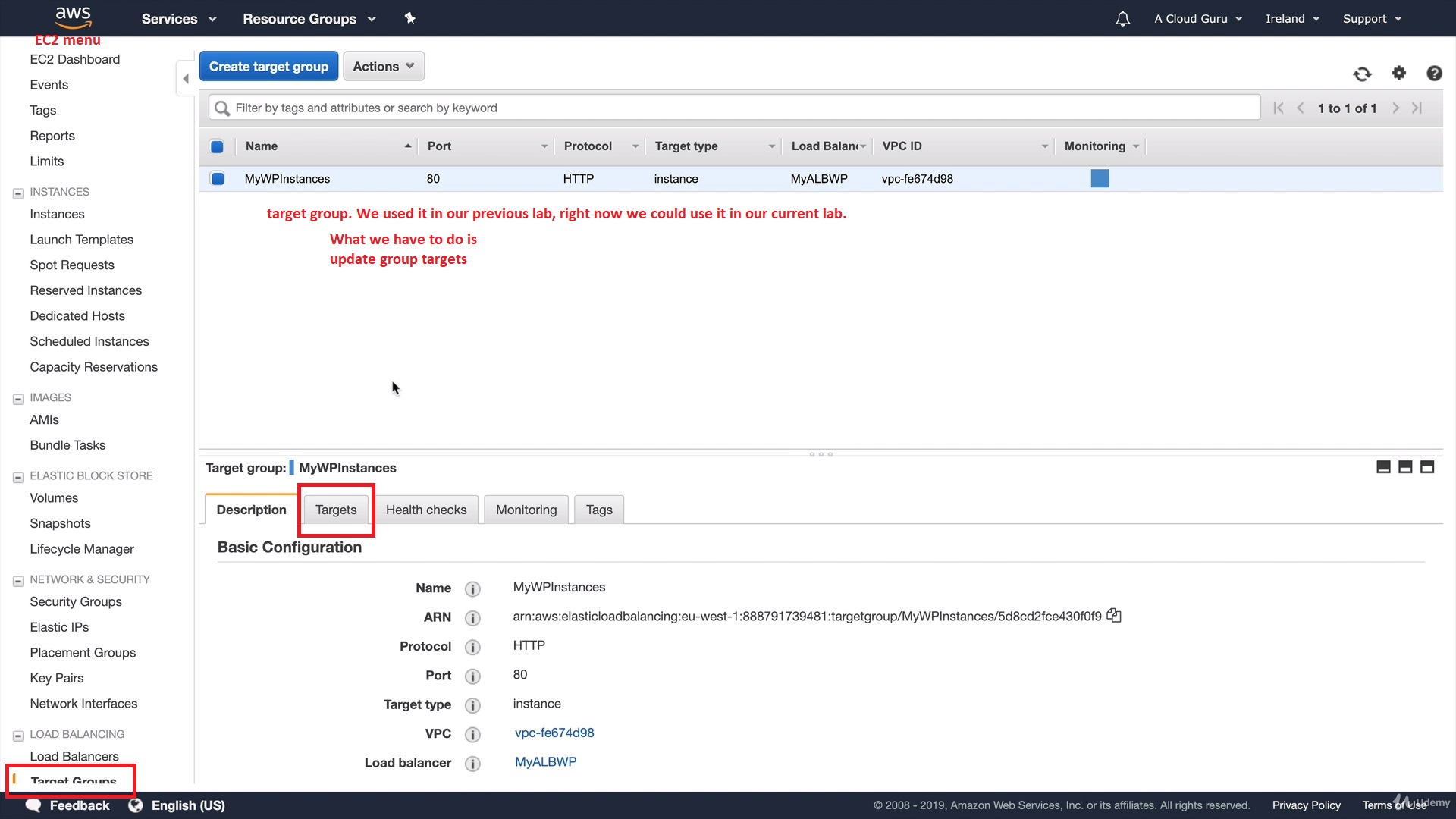Maximize the details pane with rightmost layout icon
This screenshot has width=1456, height=819.
1427,467
